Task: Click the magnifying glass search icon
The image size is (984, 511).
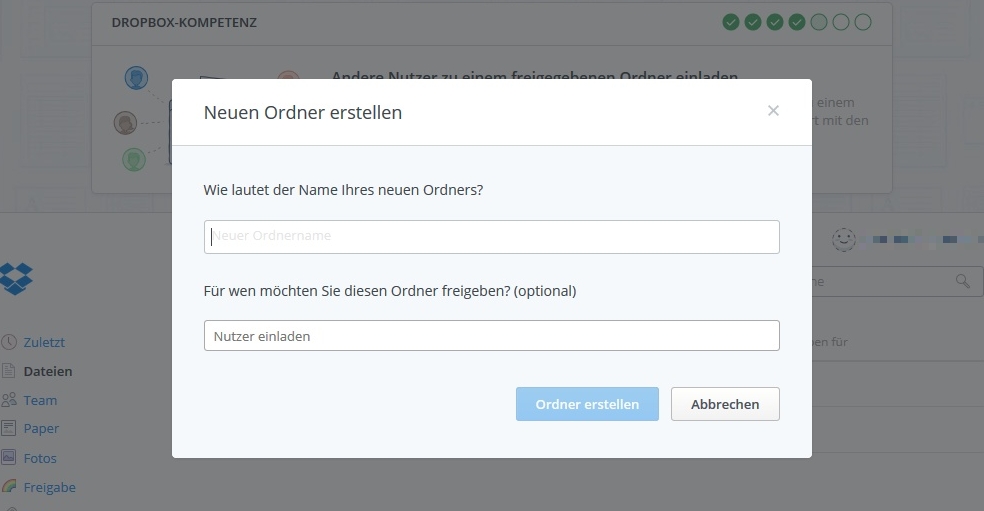Action: (962, 281)
